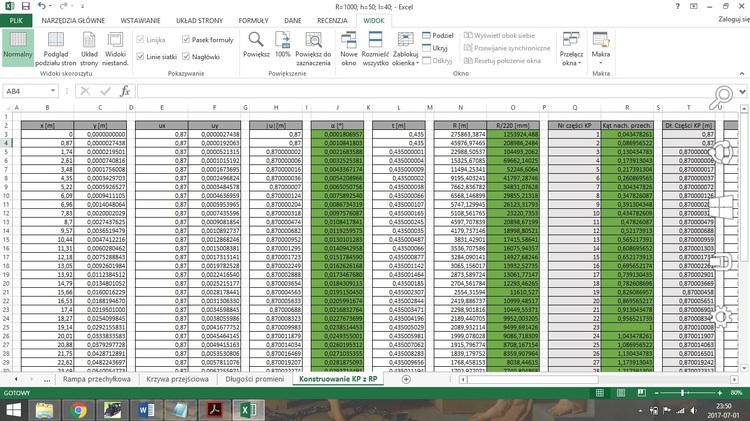Open the Undo history dropdown arrow

tap(50, 7)
